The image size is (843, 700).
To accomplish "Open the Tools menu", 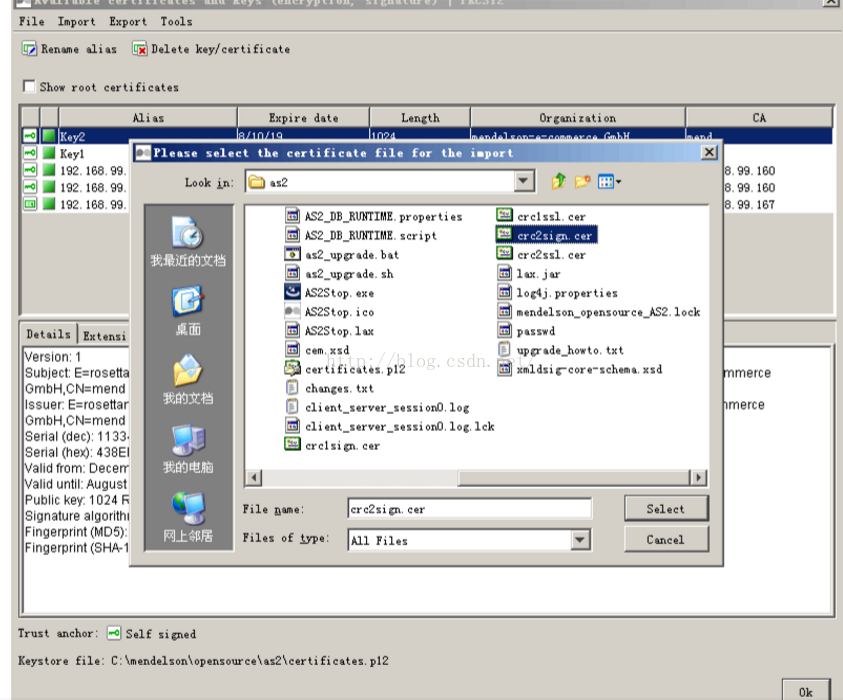I will click(x=176, y=22).
